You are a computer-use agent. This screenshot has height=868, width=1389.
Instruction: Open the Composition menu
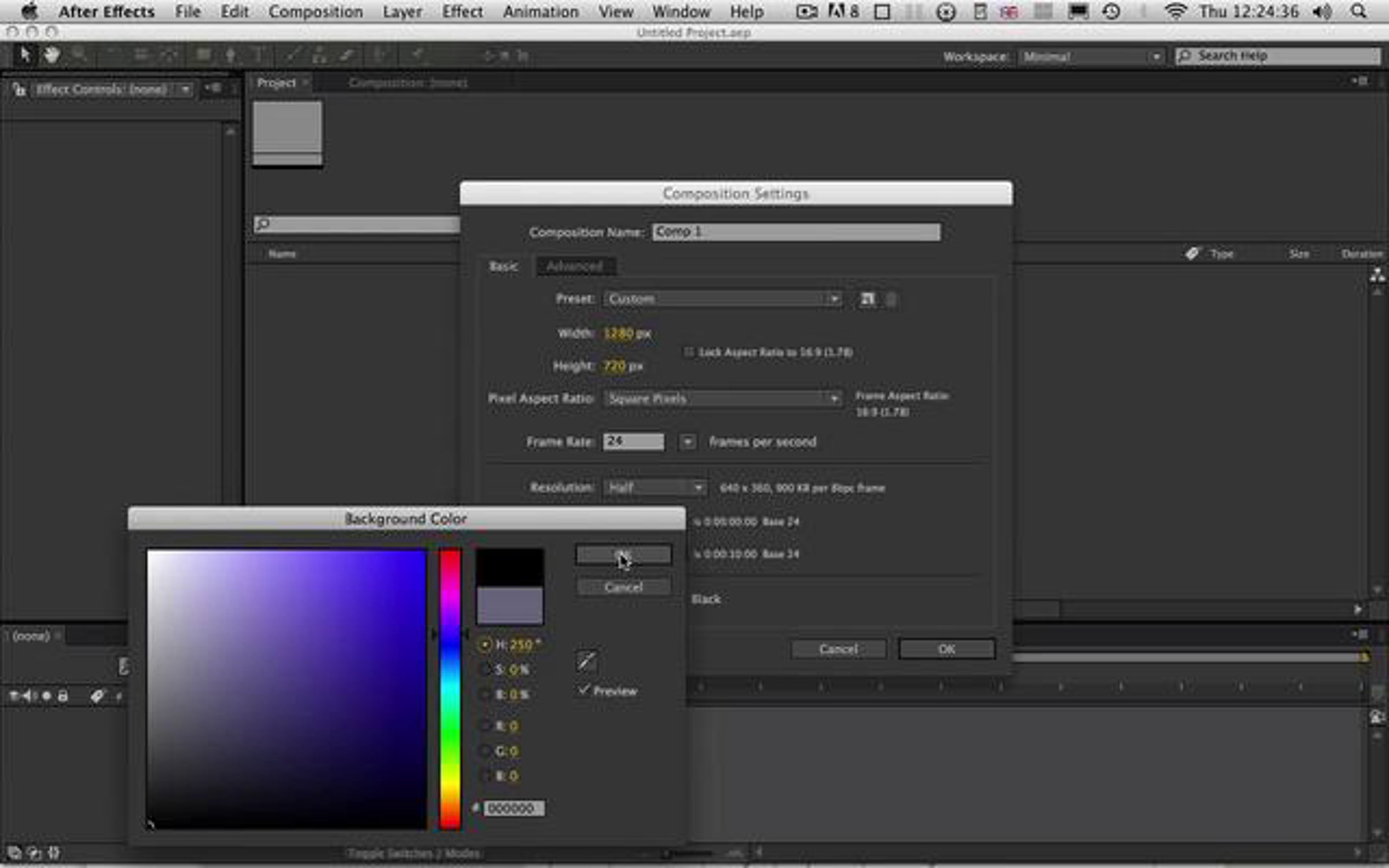click(315, 12)
